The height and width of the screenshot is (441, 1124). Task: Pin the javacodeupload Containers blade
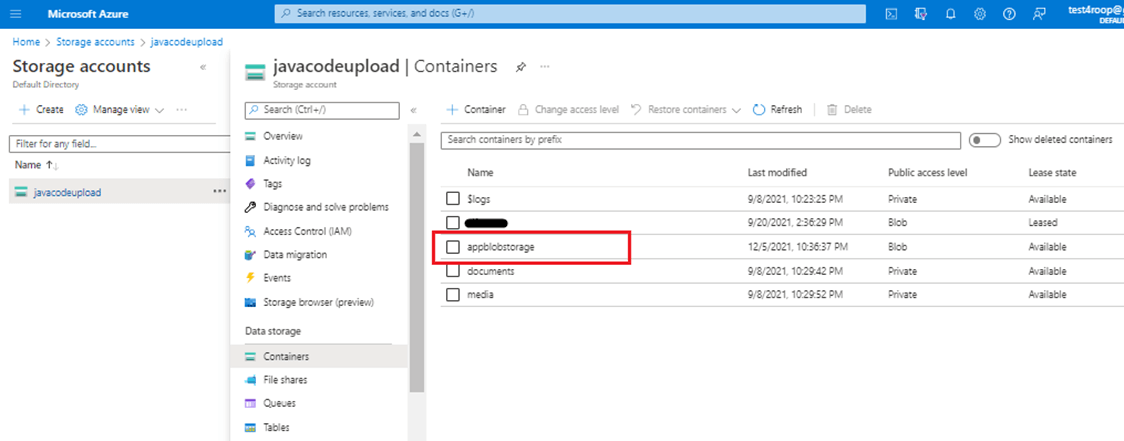(x=520, y=67)
